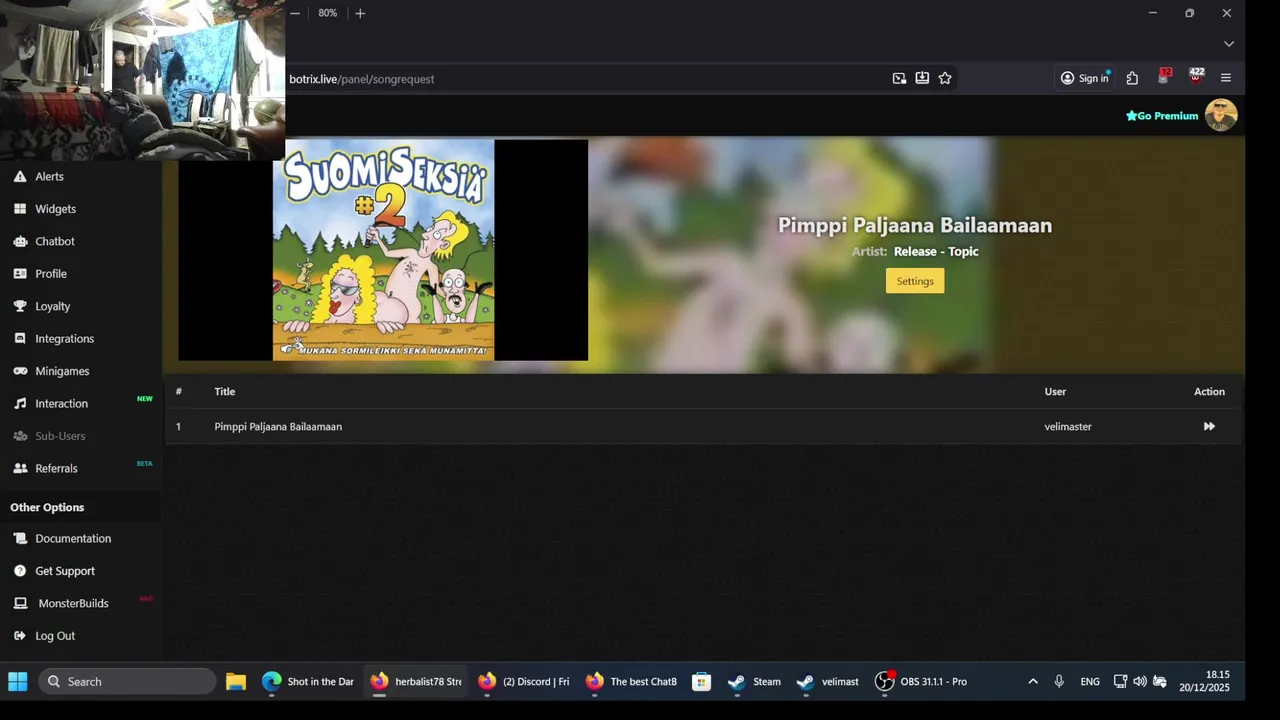Click the artist name Release - Topic
This screenshot has height=720, width=1280.
936,251
